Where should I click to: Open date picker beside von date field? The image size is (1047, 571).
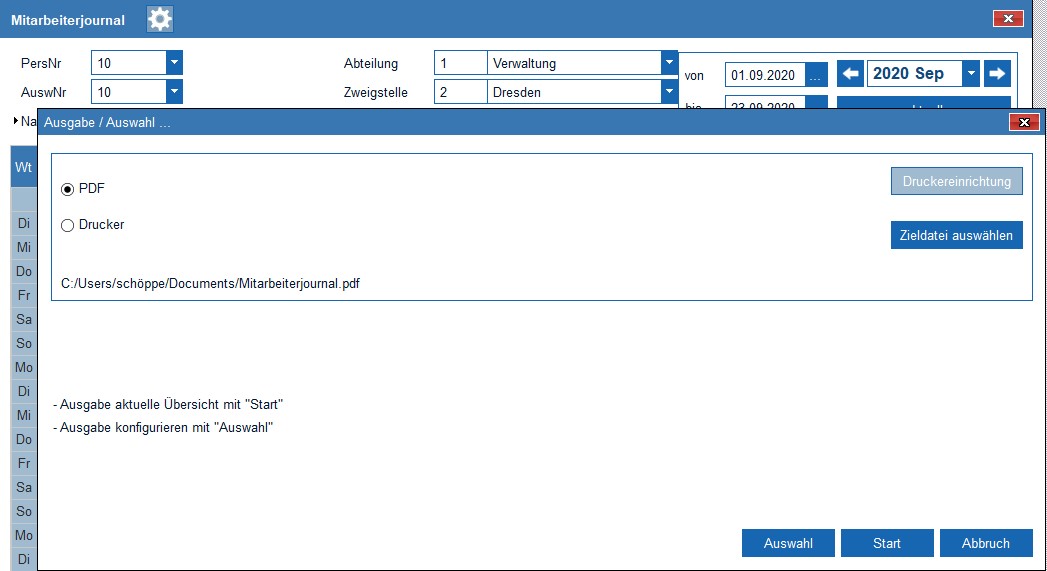coord(816,75)
